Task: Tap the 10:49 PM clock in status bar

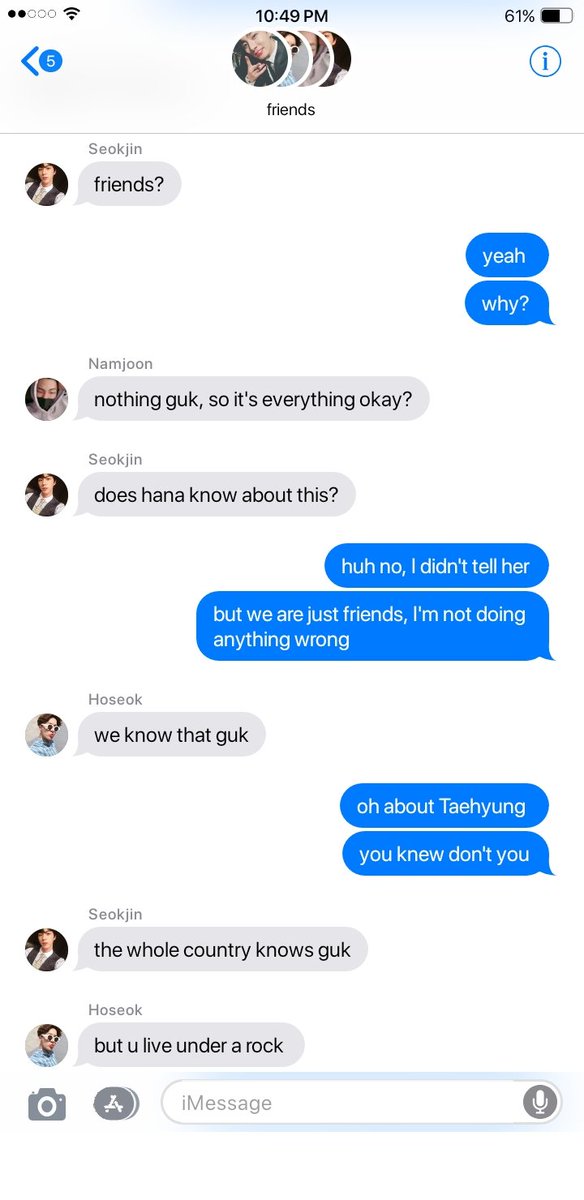Action: (x=291, y=15)
